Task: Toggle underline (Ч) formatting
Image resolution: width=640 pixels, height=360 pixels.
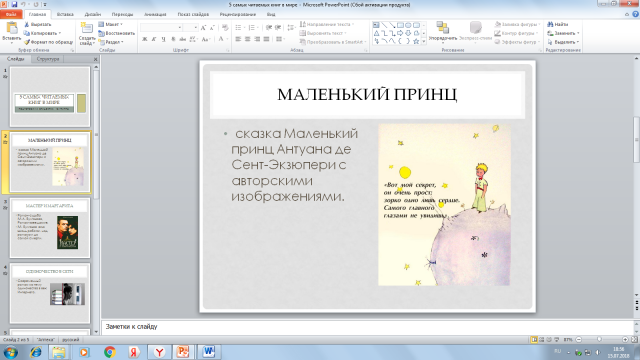Action: 163,39
